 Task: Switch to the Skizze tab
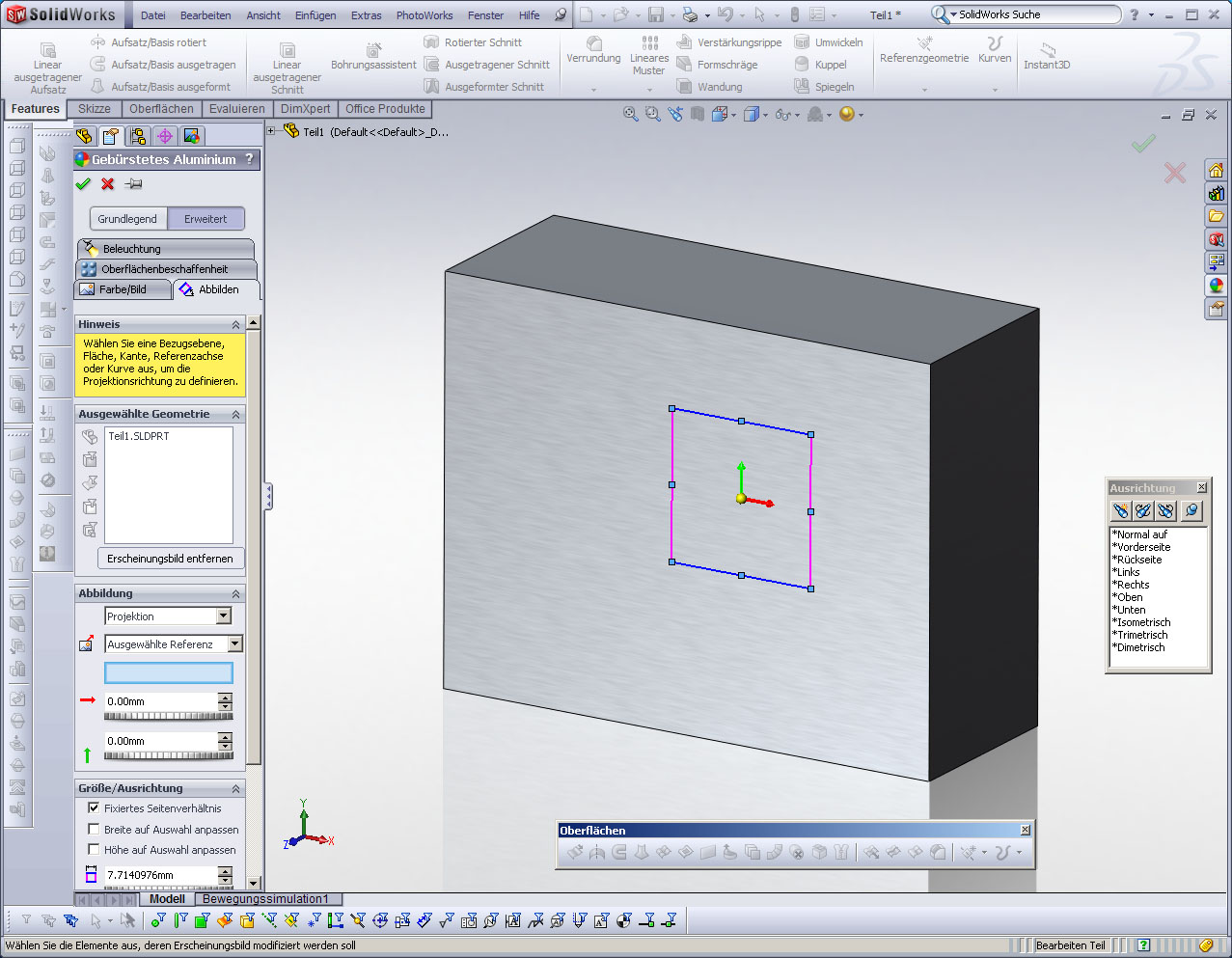coord(95,109)
